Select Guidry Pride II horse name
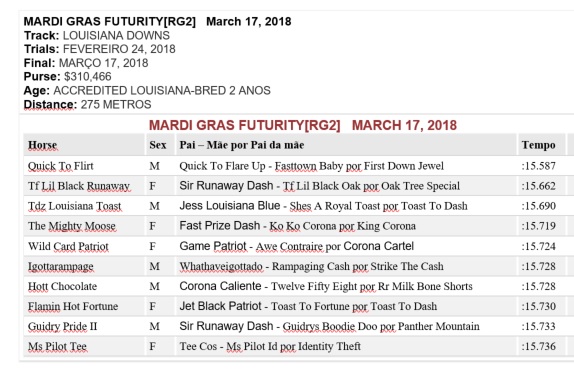This screenshot has height=386, width=574. coord(63,326)
